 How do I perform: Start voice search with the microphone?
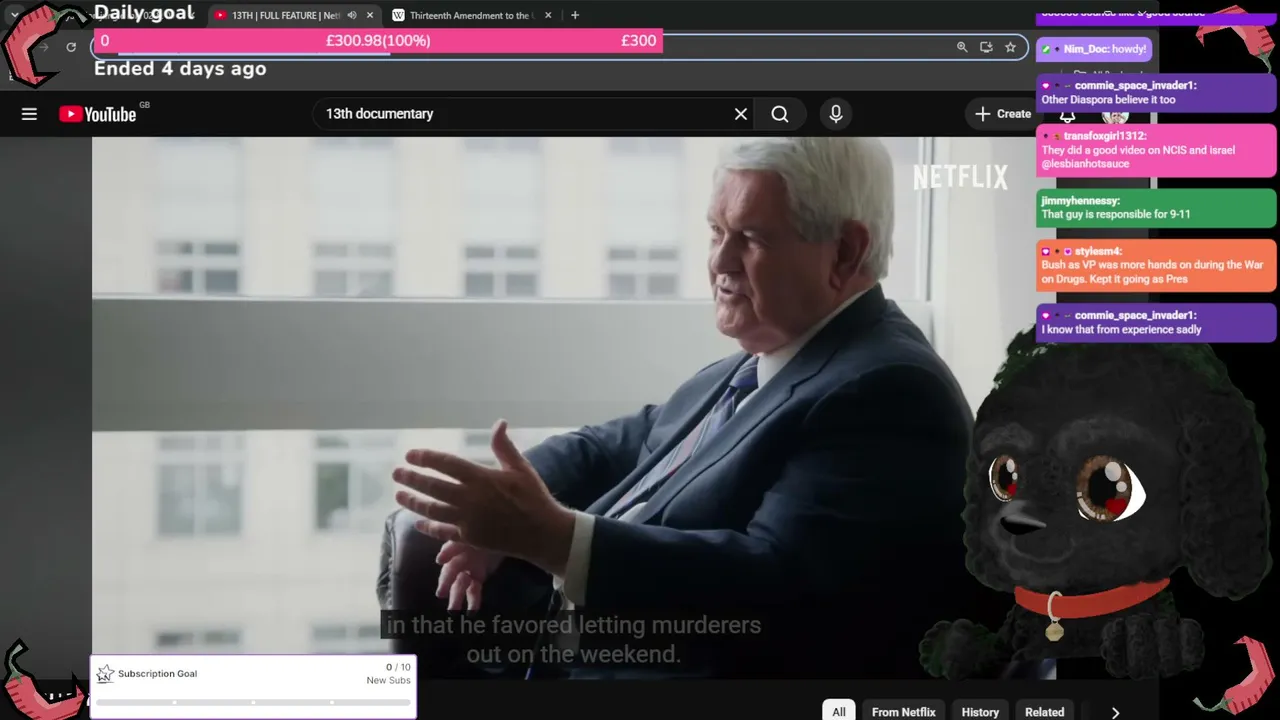pos(836,114)
